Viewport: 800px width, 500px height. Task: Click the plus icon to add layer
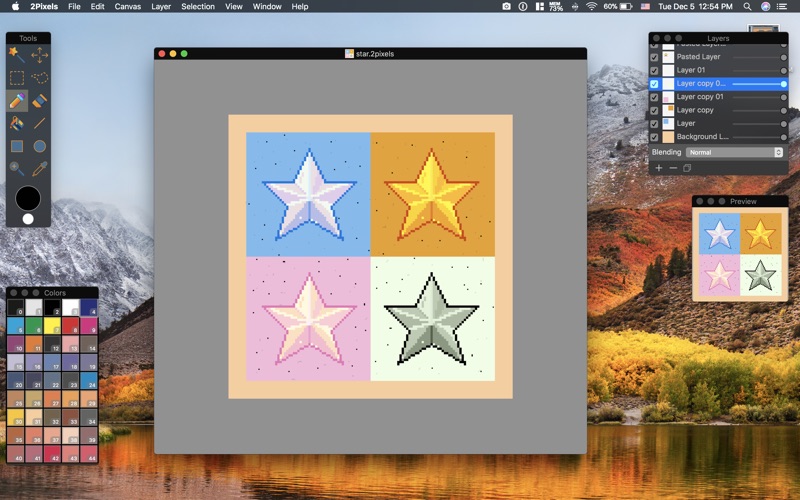pos(659,168)
